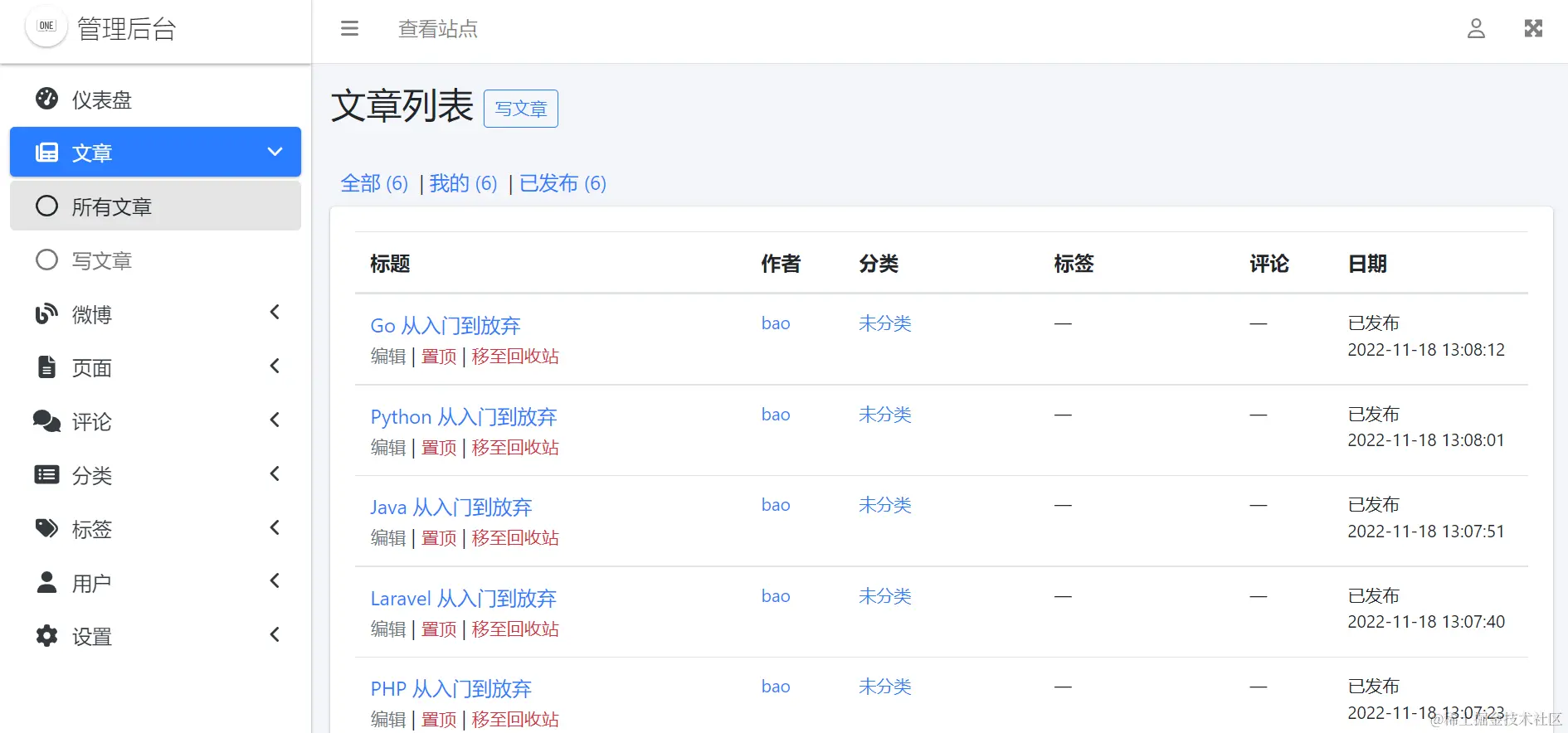1568x733 pixels.
Task: Click the 设置 gear icon
Action: point(46,636)
